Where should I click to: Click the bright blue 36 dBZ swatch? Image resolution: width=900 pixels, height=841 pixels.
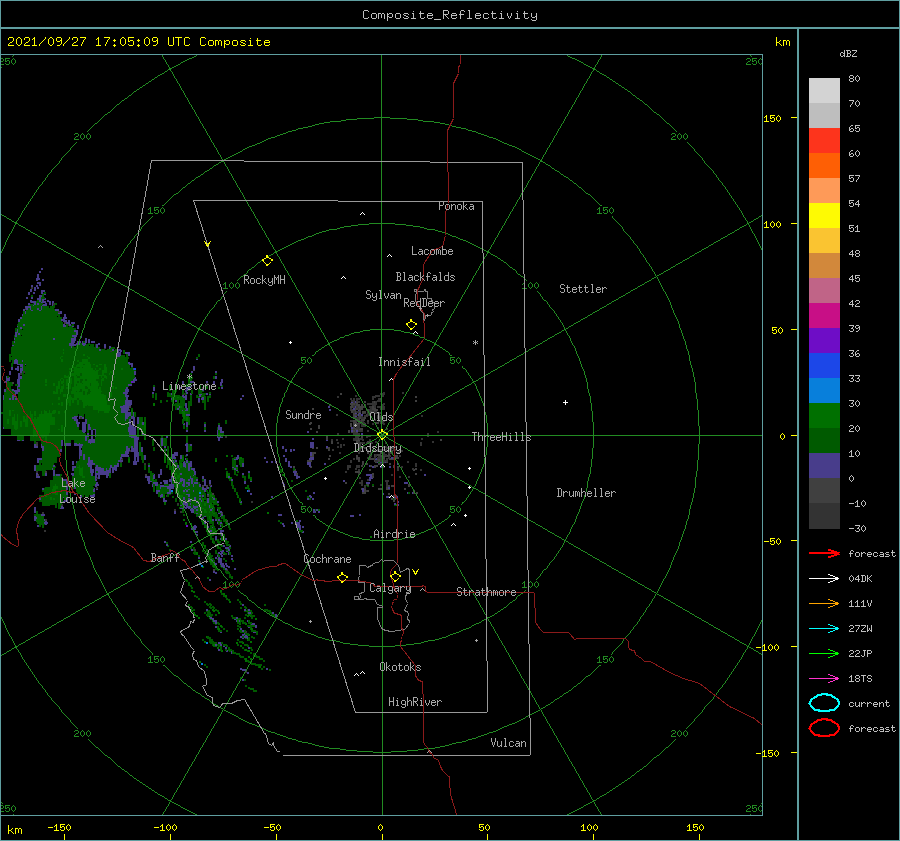[x=824, y=365]
